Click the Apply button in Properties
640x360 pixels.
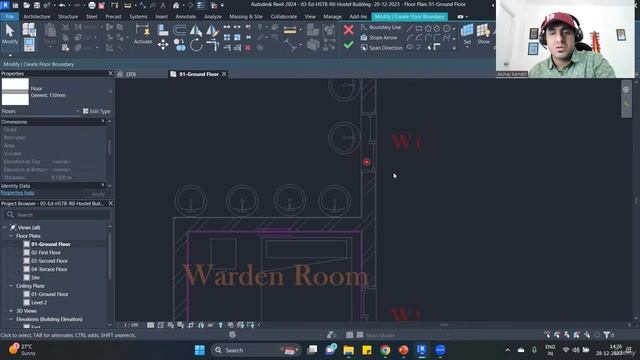[98, 194]
